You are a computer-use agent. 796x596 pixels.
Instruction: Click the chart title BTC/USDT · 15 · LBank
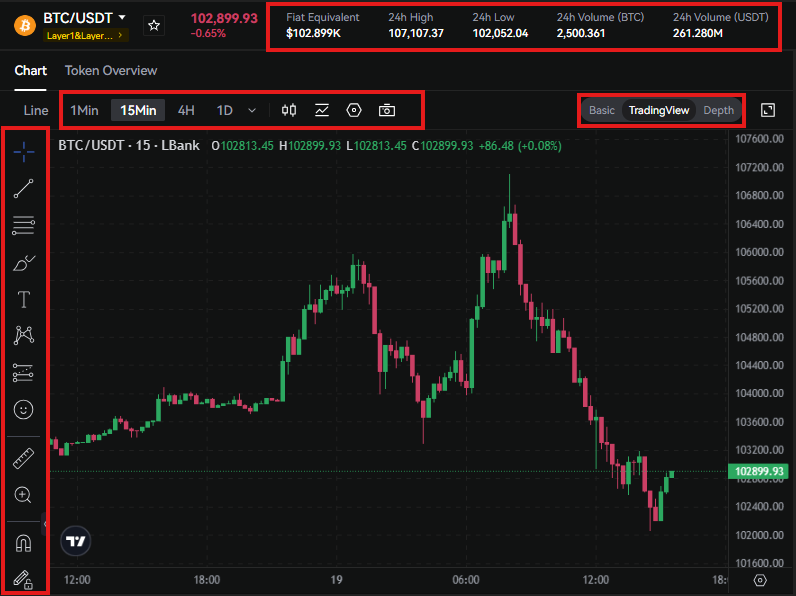[x=129, y=146]
